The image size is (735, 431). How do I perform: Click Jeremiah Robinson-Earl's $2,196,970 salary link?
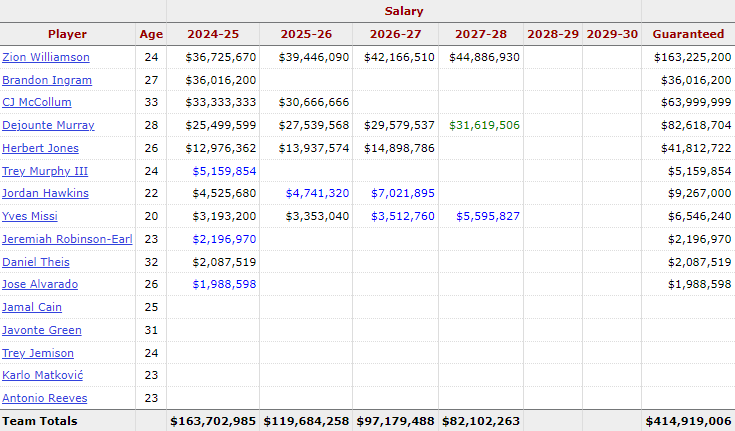224,239
